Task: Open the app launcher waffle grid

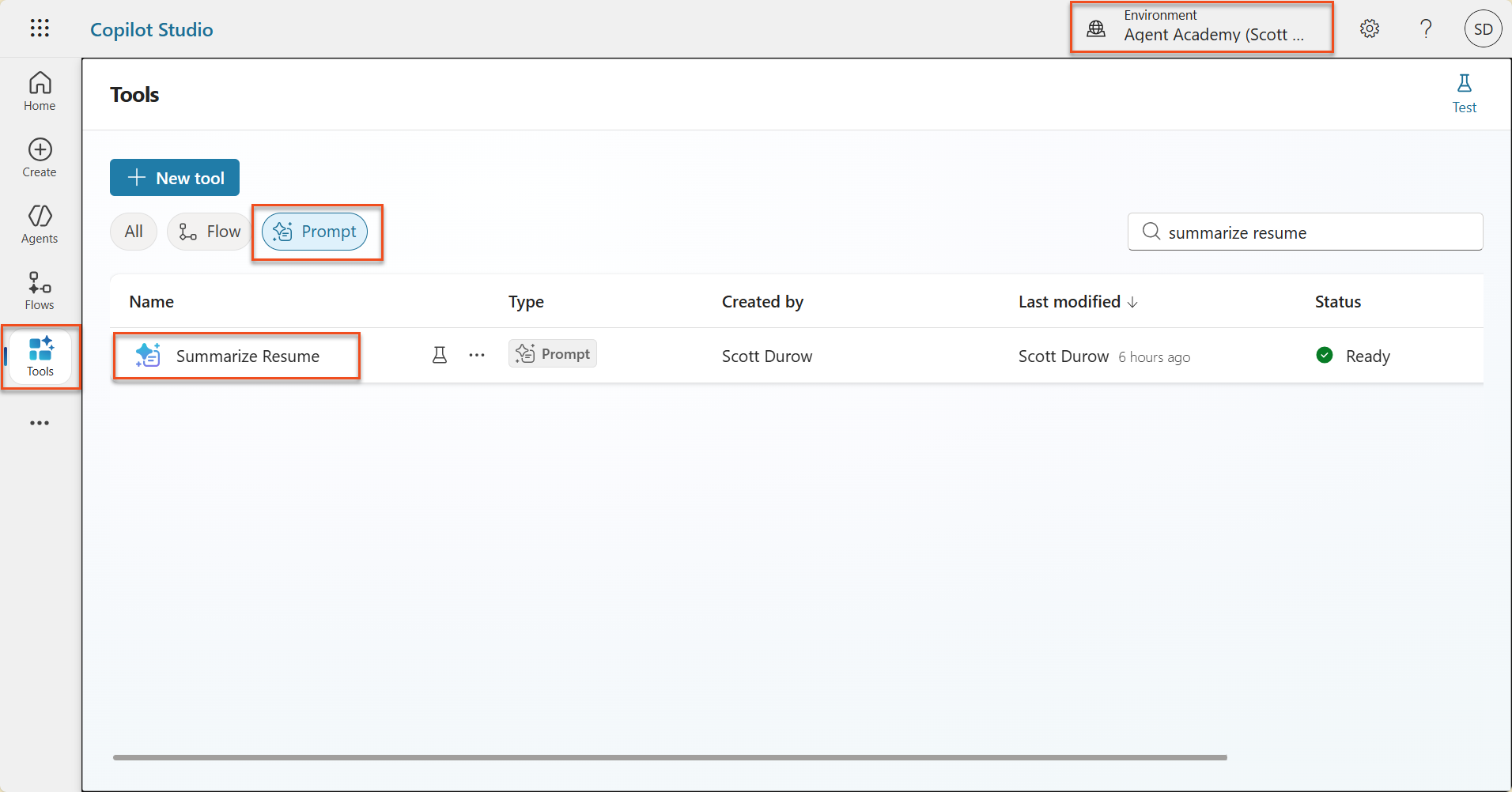Action: point(40,29)
